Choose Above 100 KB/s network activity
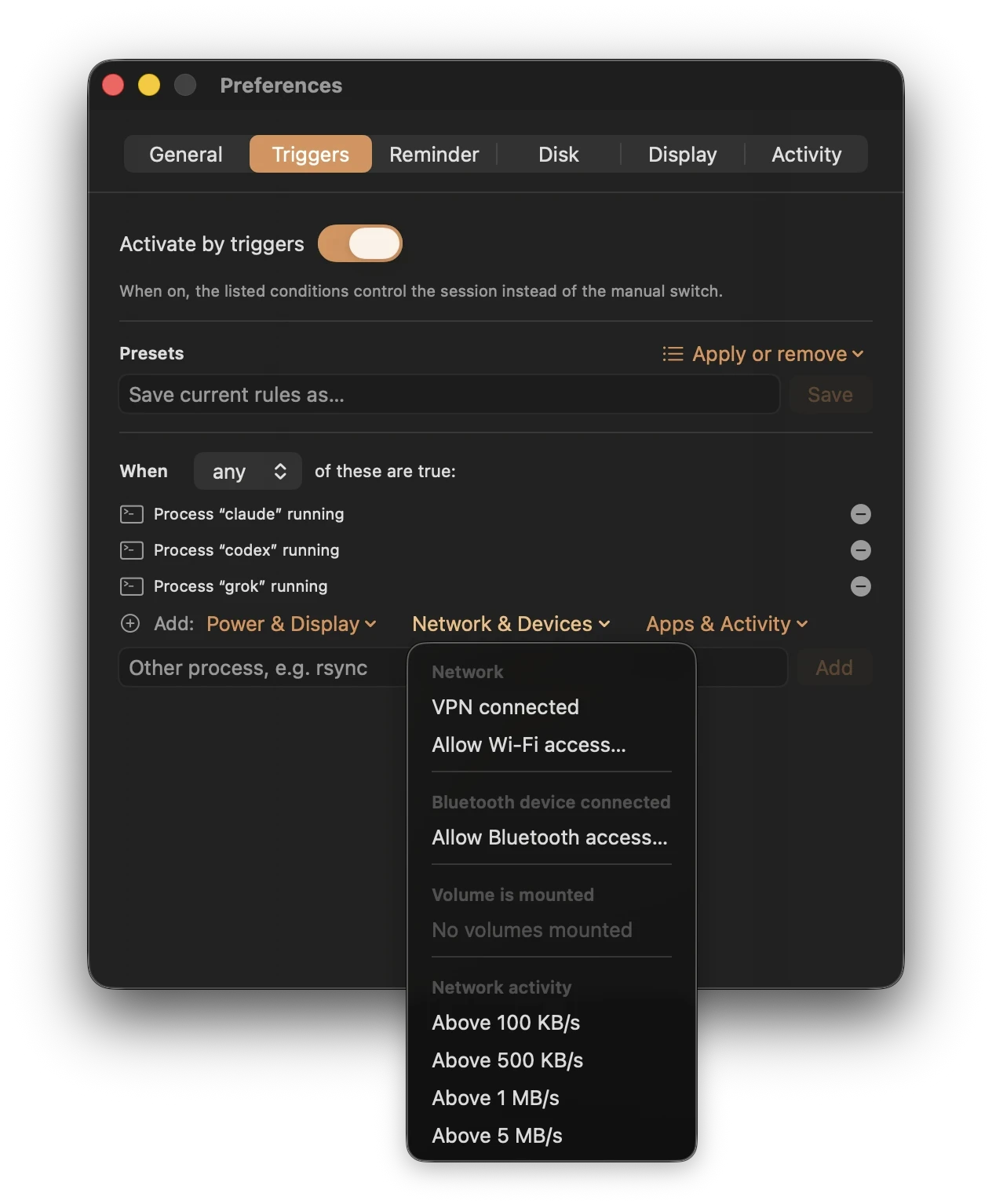Image resolution: width=992 pixels, height=1204 pixels. click(552, 1023)
